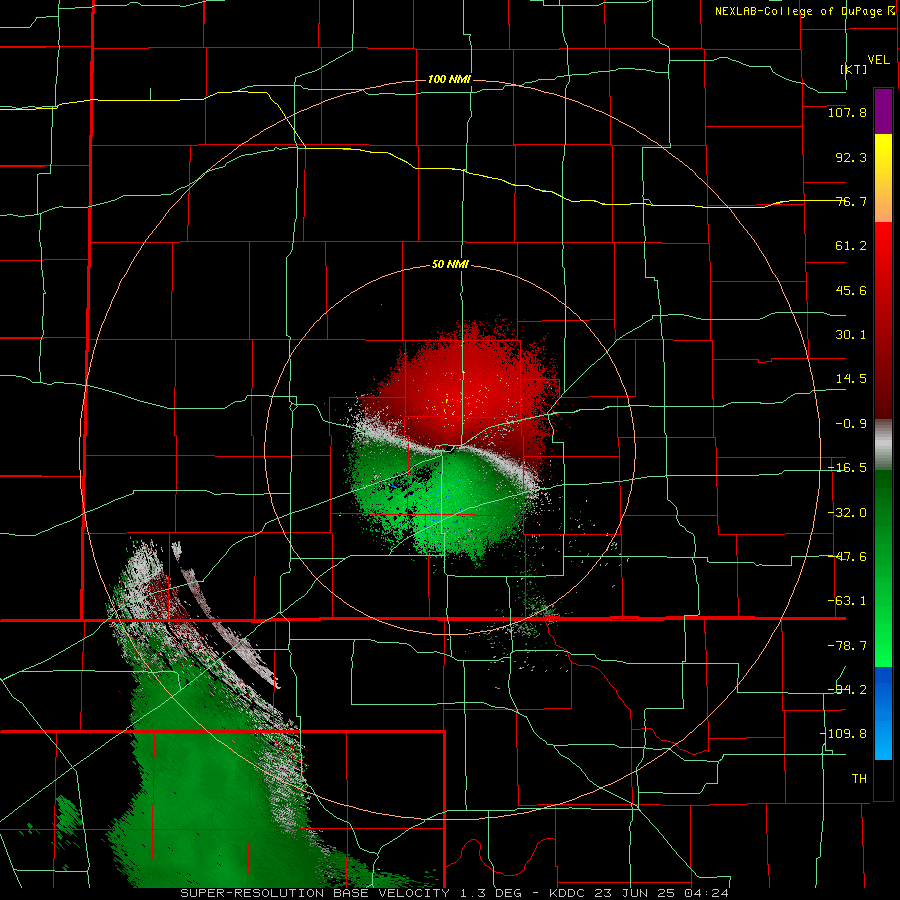Screen dimensions: 900x900
Task: Click the VEL legend title
Action: pyautogui.click(x=878, y=60)
